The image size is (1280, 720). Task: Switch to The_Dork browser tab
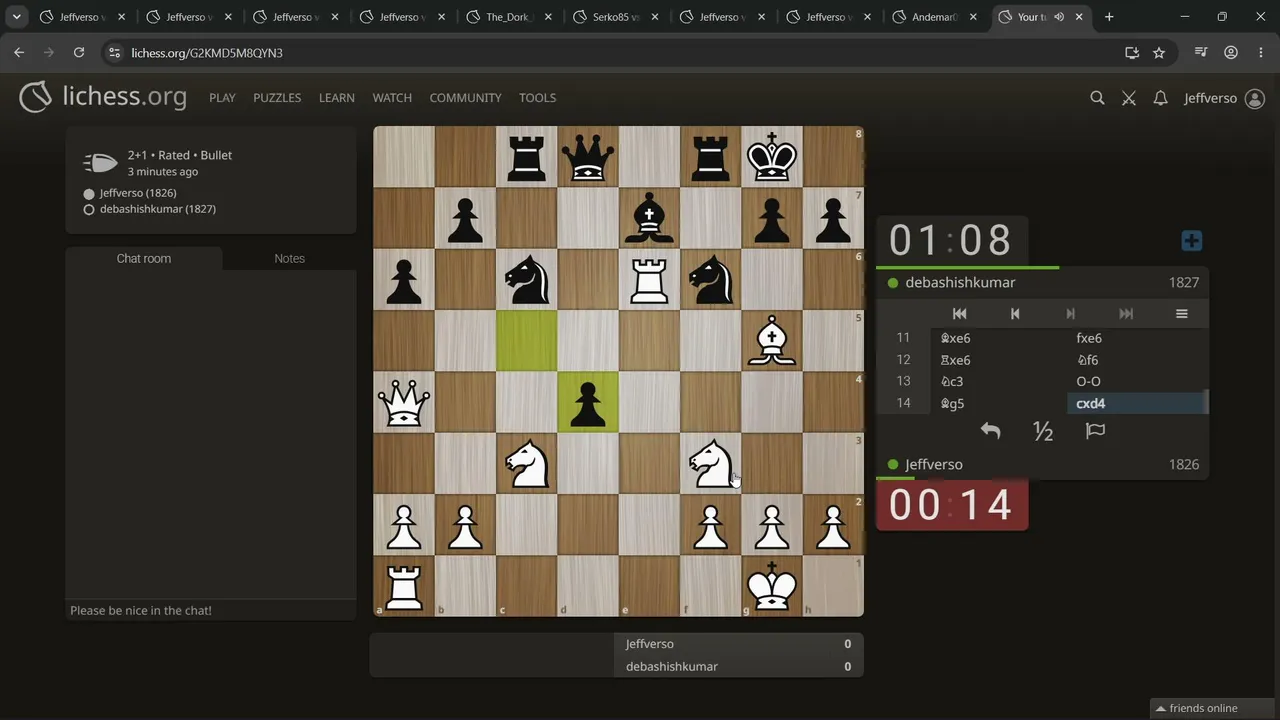click(509, 17)
